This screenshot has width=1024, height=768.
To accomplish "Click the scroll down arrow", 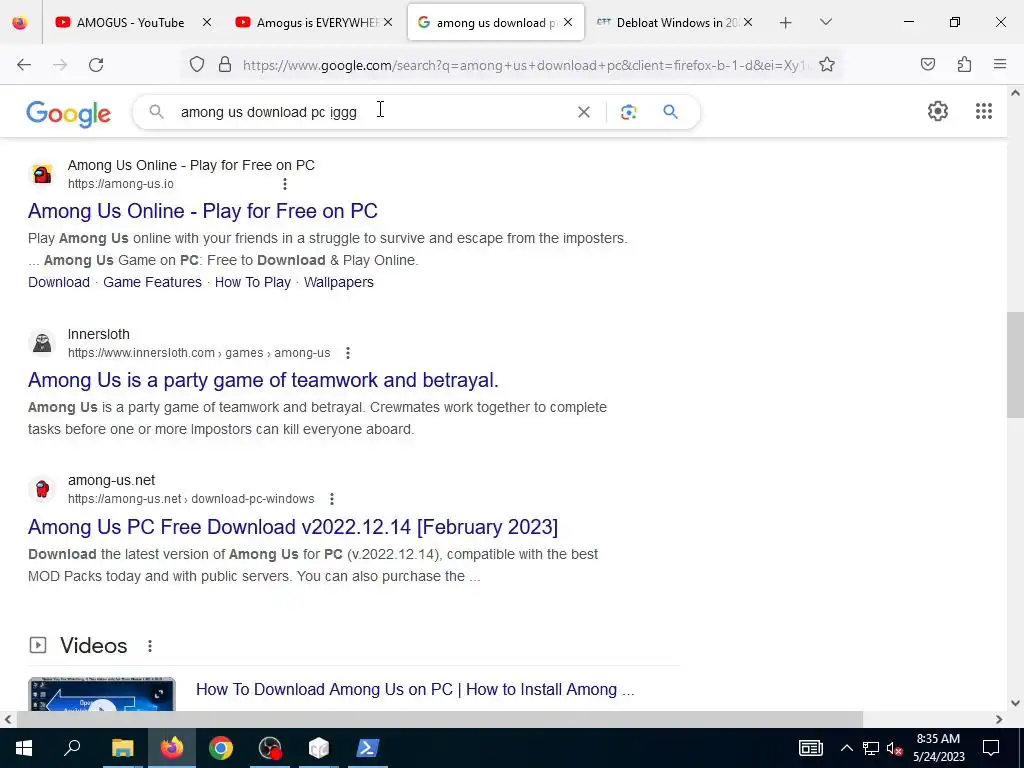I will coord(1015,703).
